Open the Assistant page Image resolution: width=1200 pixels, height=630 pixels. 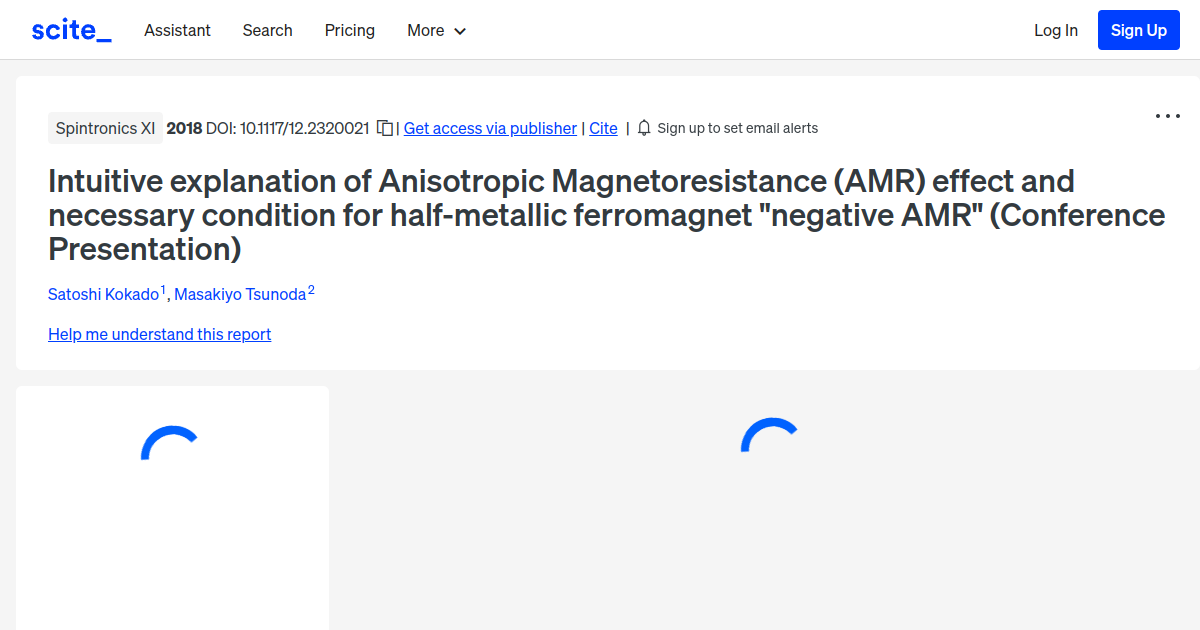pyautogui.click(x=177, y=30)
